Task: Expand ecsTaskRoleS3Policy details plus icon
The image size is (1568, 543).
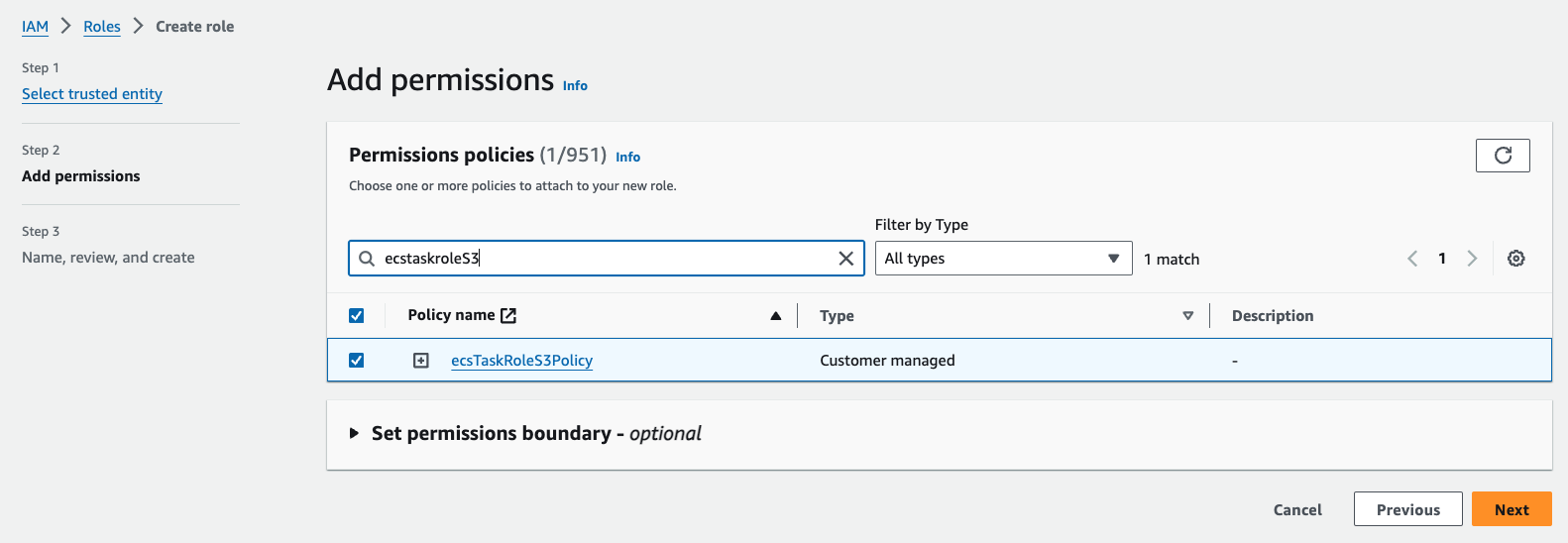Action: 421,361
